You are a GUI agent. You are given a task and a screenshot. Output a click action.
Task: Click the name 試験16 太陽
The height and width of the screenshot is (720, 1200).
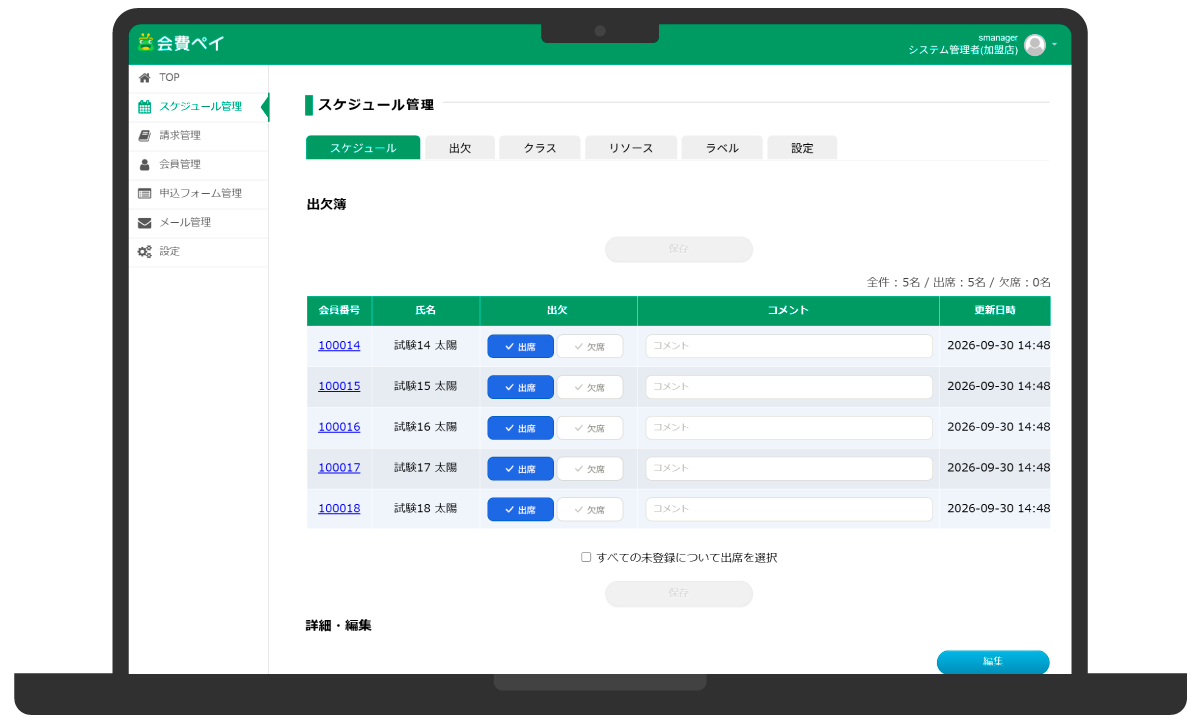[426, 427]
